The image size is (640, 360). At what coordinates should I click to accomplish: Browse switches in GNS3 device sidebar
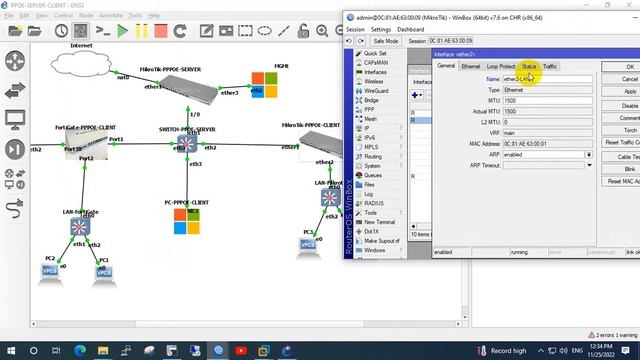tap(15, 90)
